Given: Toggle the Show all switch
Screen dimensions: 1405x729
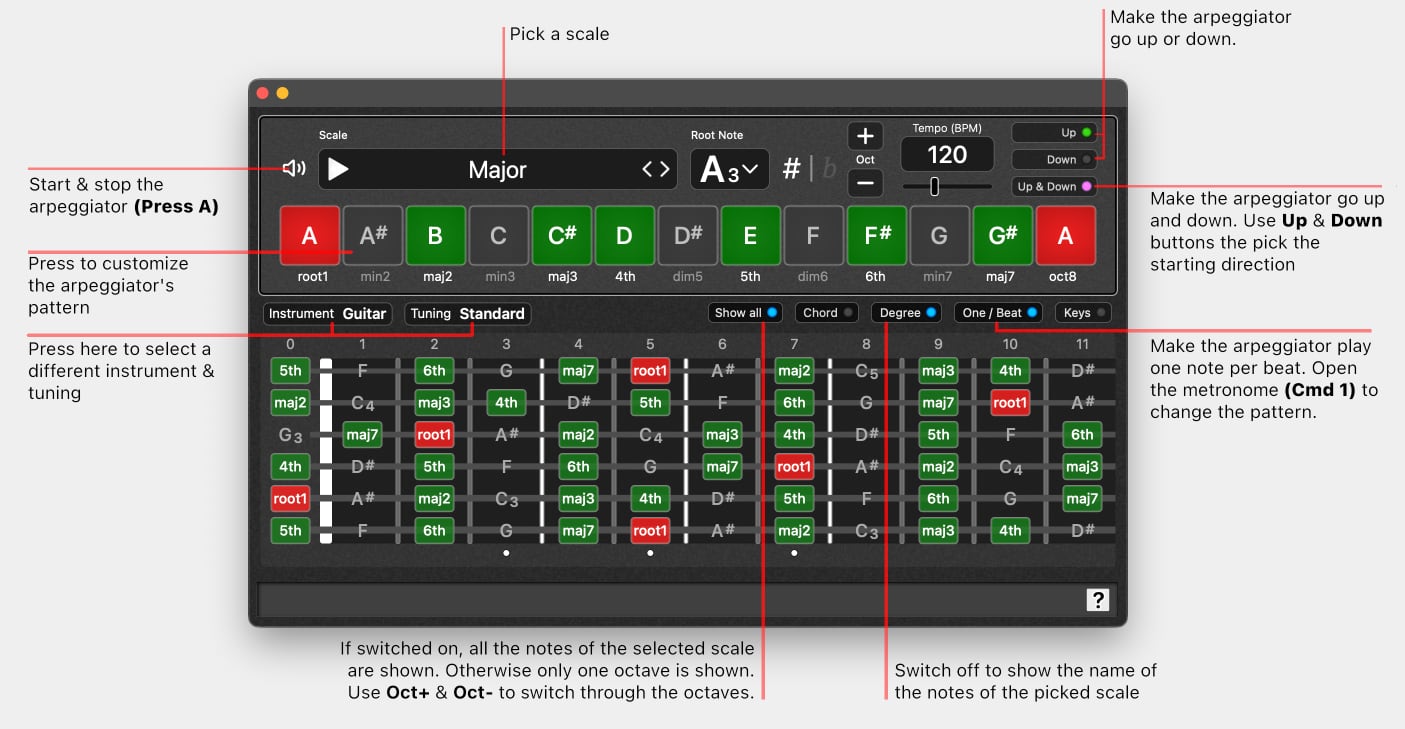Looking at the screenshot, I should 745,313.
